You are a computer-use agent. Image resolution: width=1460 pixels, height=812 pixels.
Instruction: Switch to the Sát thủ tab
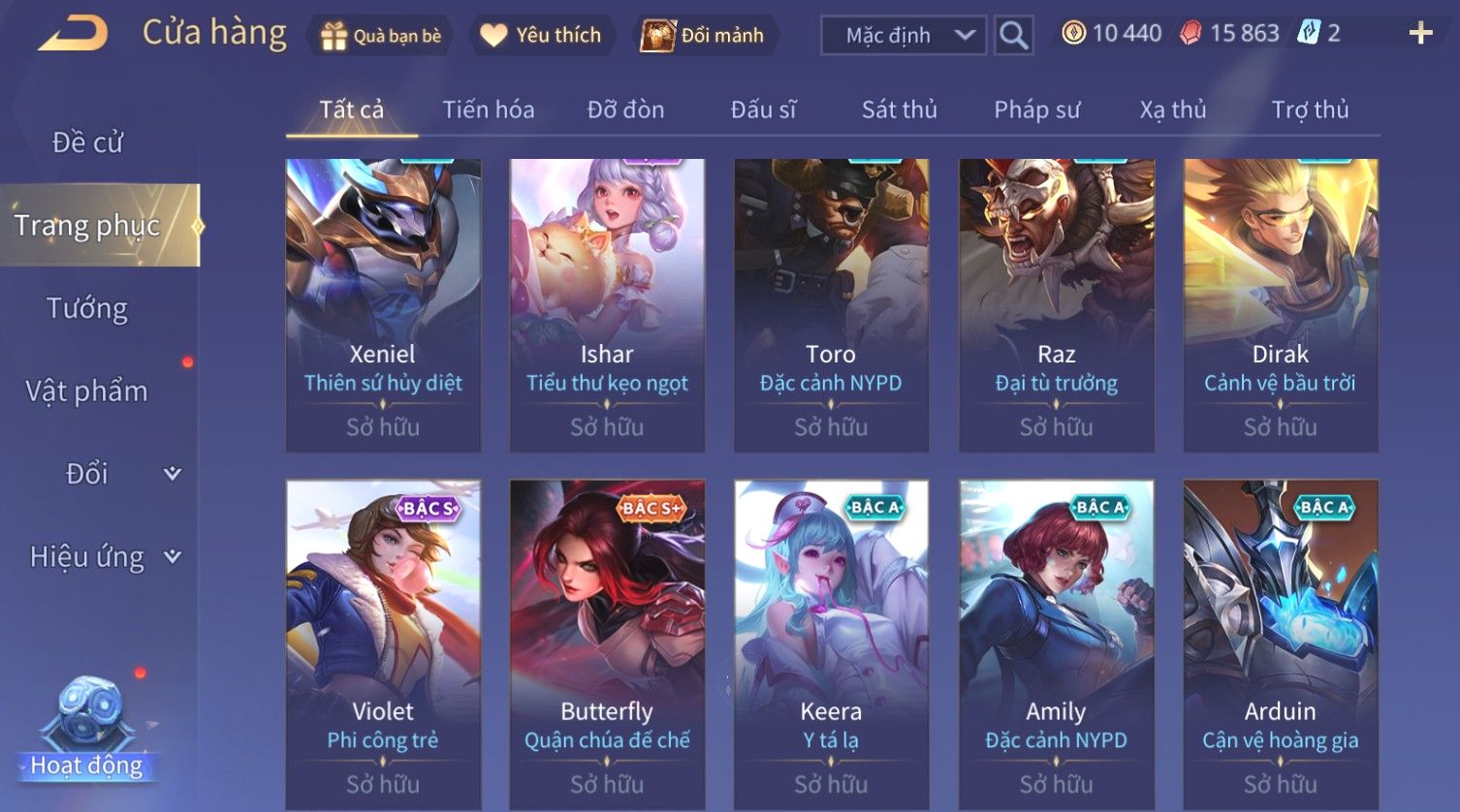(900, 109)
